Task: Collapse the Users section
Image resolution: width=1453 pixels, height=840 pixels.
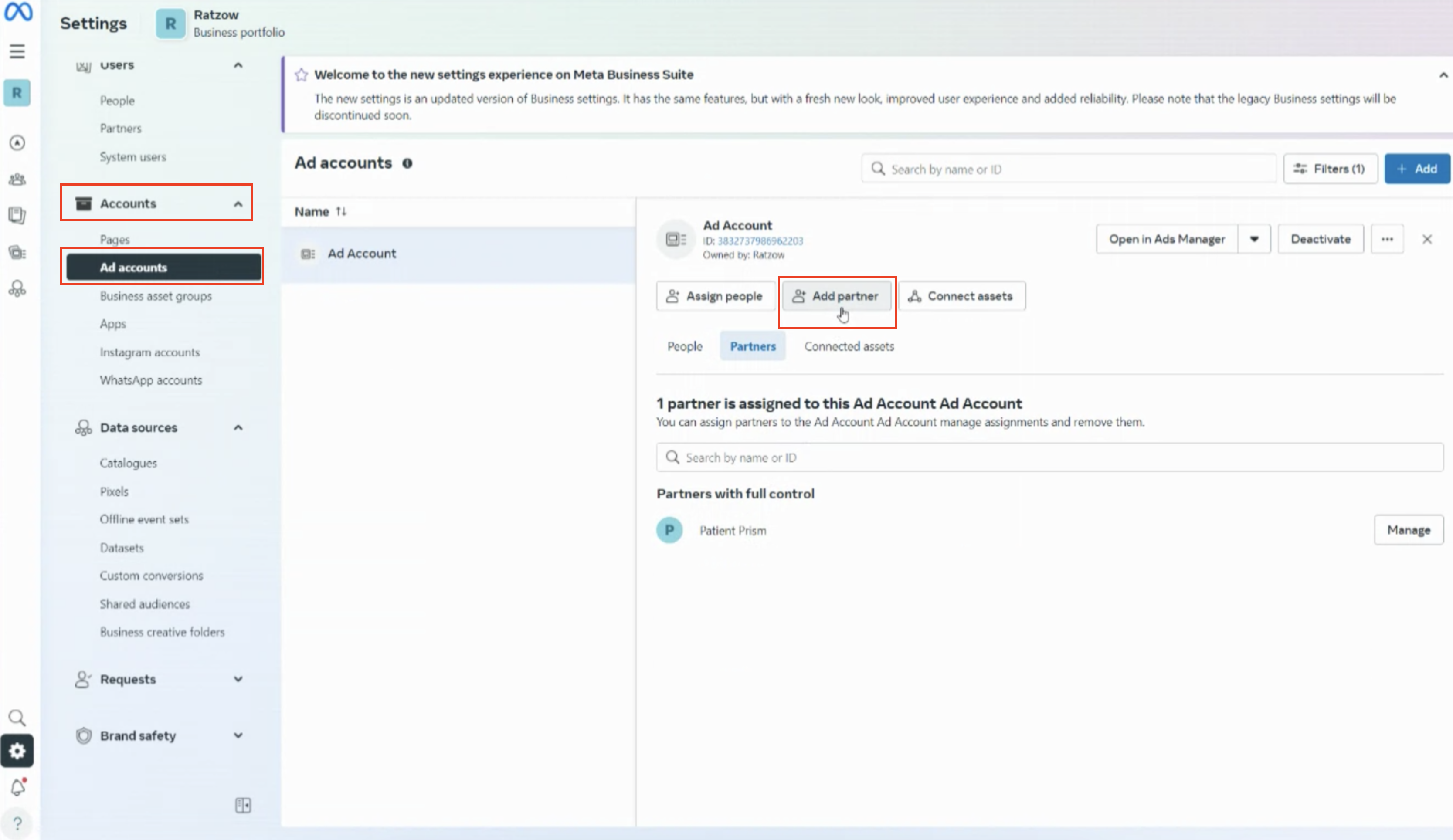Action: point(238,65)
